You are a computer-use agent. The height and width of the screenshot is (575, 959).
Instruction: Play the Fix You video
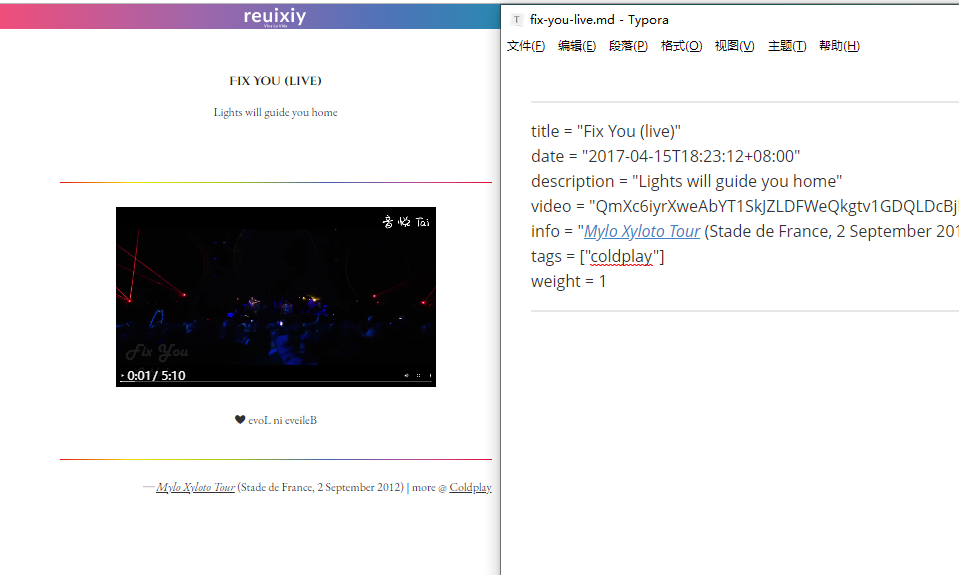[122, 376]
